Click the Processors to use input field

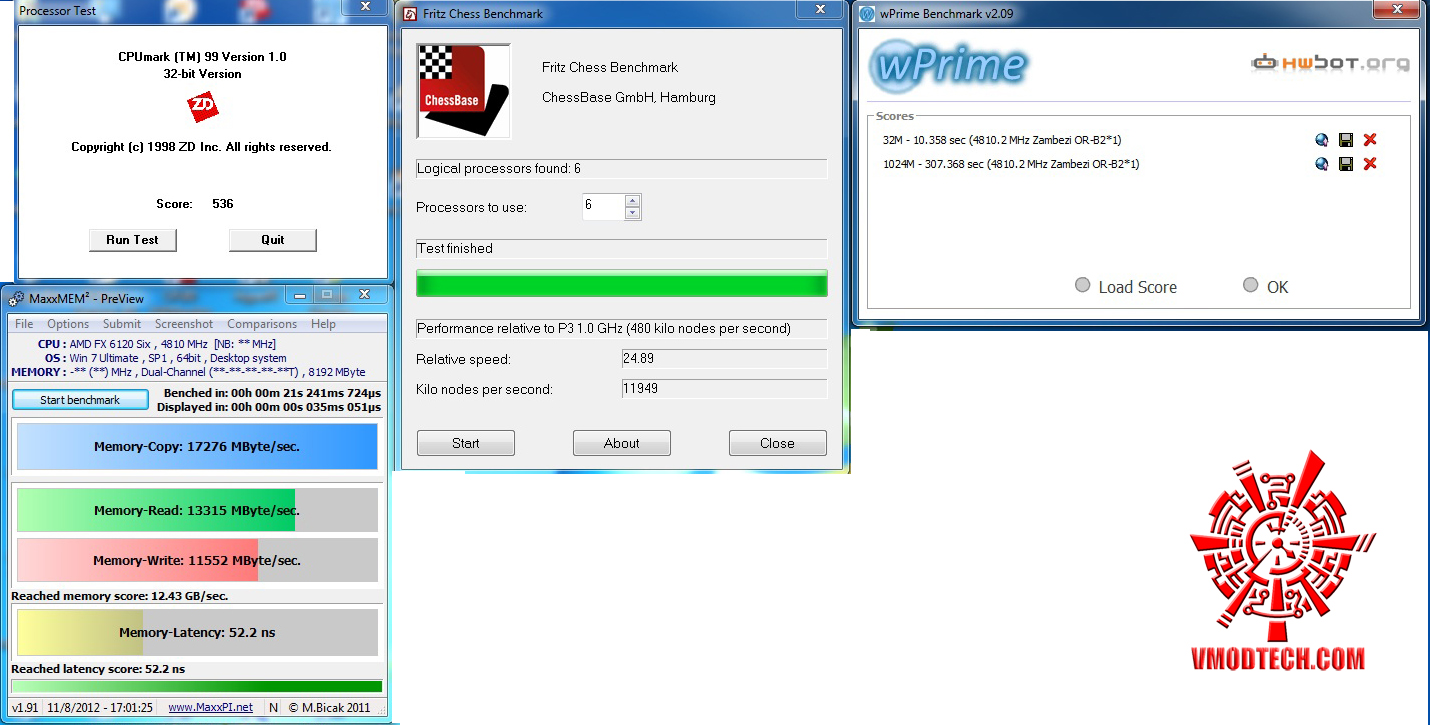pyautogui.click(x=603, y=207)
